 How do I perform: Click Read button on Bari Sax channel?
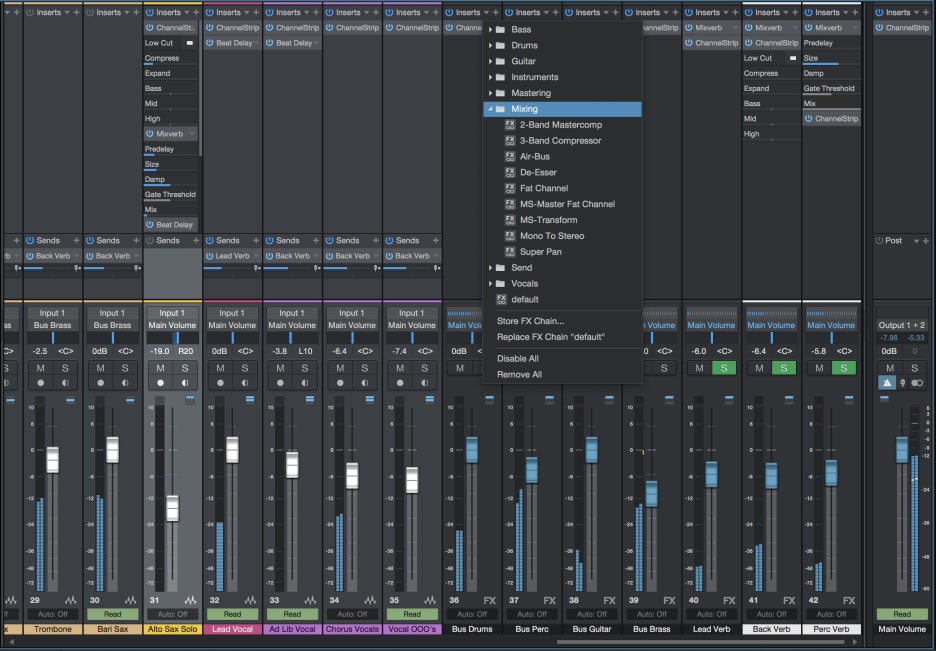(x=113, y=614)
